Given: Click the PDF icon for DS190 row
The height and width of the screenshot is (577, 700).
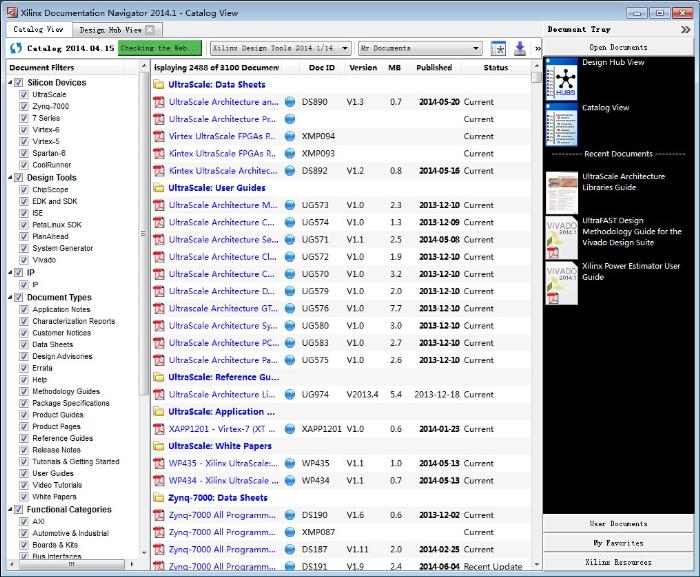Looking at the screenshot, I should pos(158,515).
